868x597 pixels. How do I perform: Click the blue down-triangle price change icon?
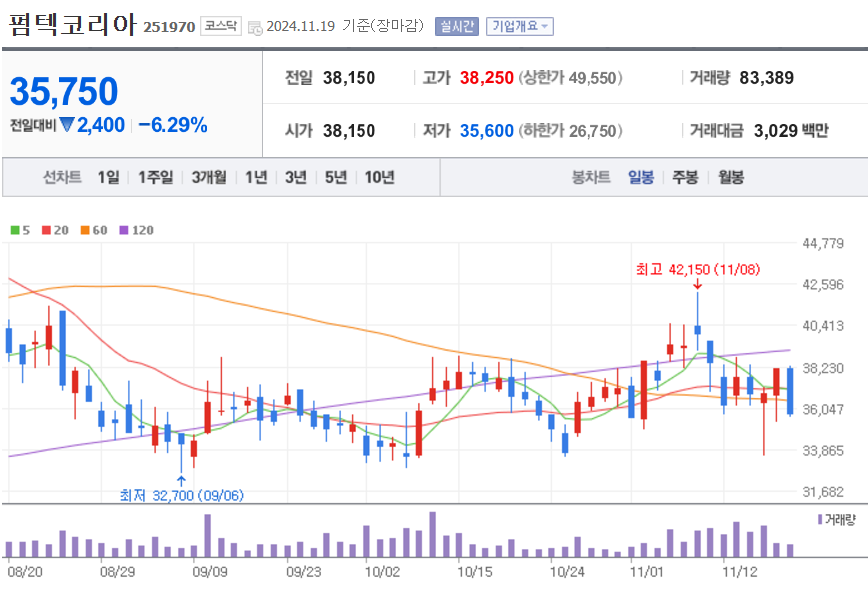point(66,125)
